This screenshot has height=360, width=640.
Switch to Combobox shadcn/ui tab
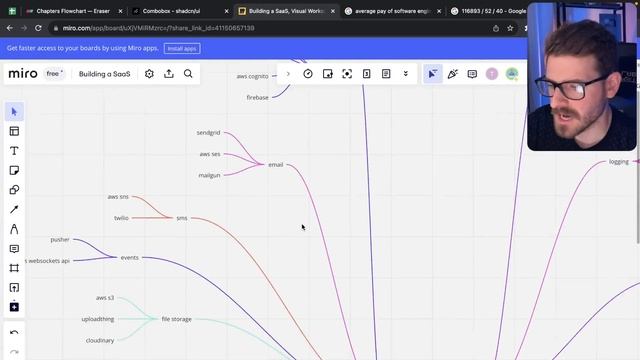171,11
